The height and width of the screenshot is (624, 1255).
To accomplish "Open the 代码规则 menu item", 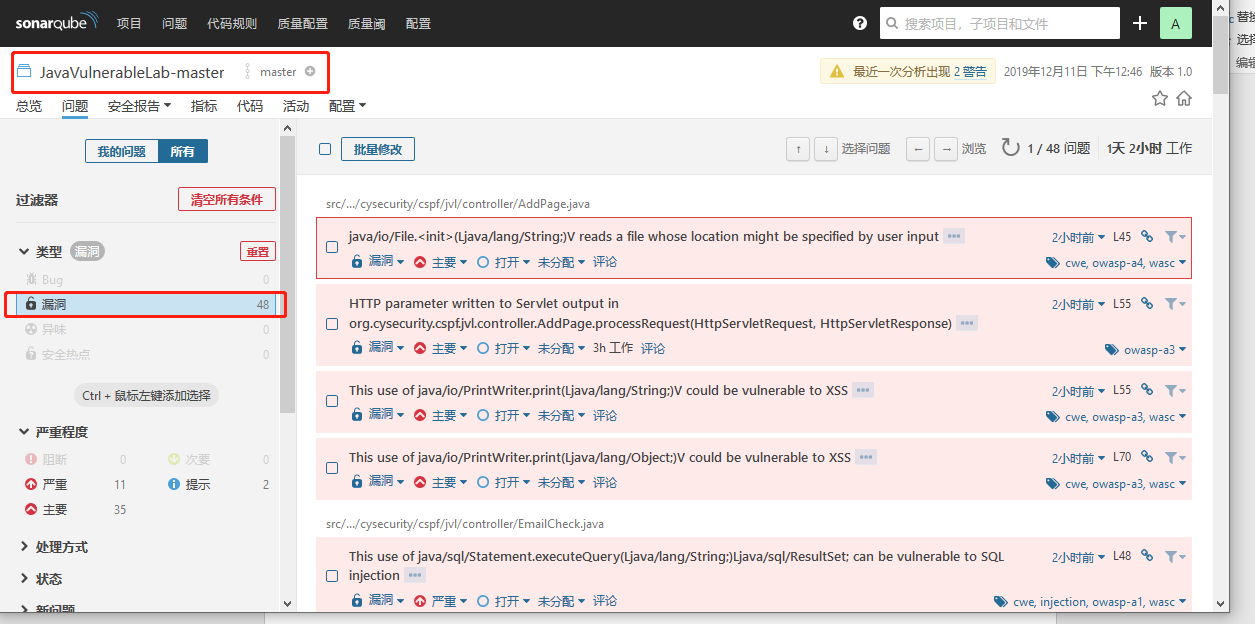I will tap(232, 23).
